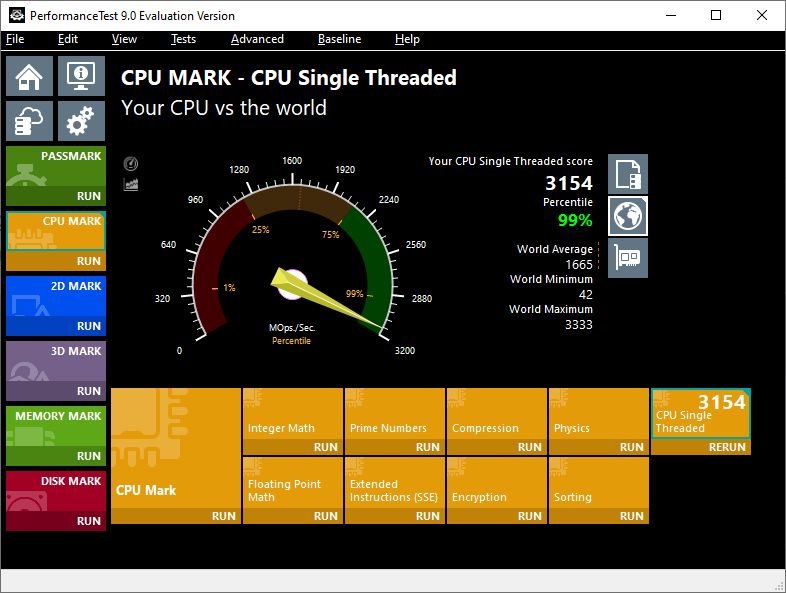Run the 3D Mark test
Image resolution: width=786 pixels, height=593 pixels.
pyautogui.click(x=56, y=391)
